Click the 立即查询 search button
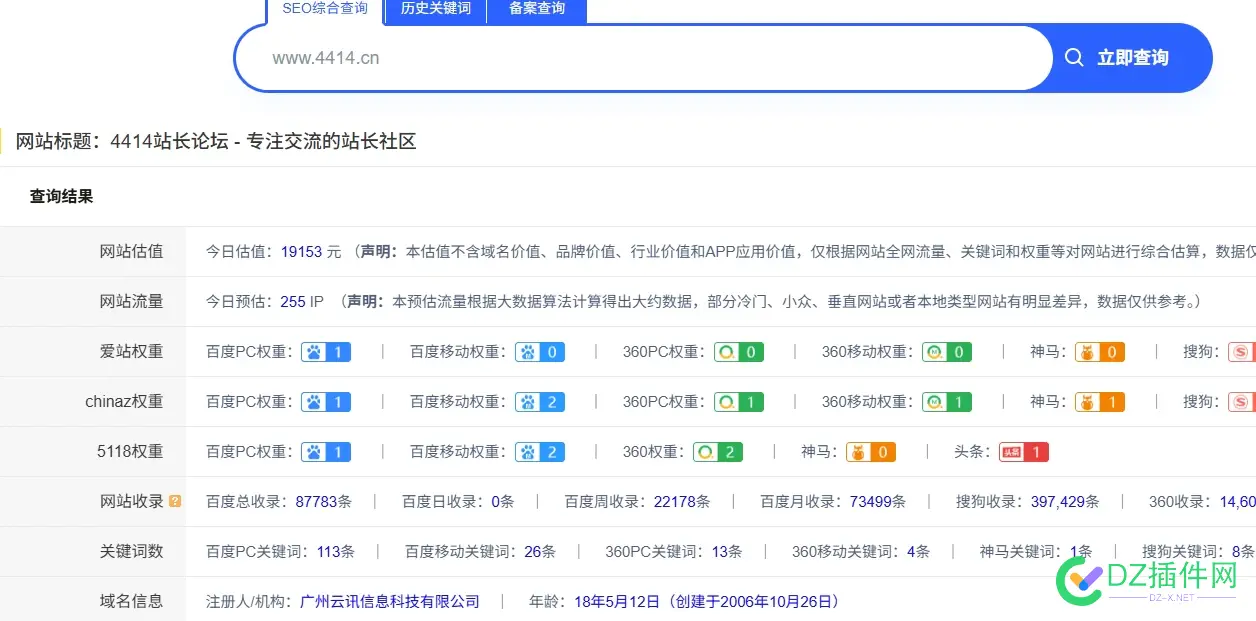Screen dimensions: 1256x621 point(1132,58)
